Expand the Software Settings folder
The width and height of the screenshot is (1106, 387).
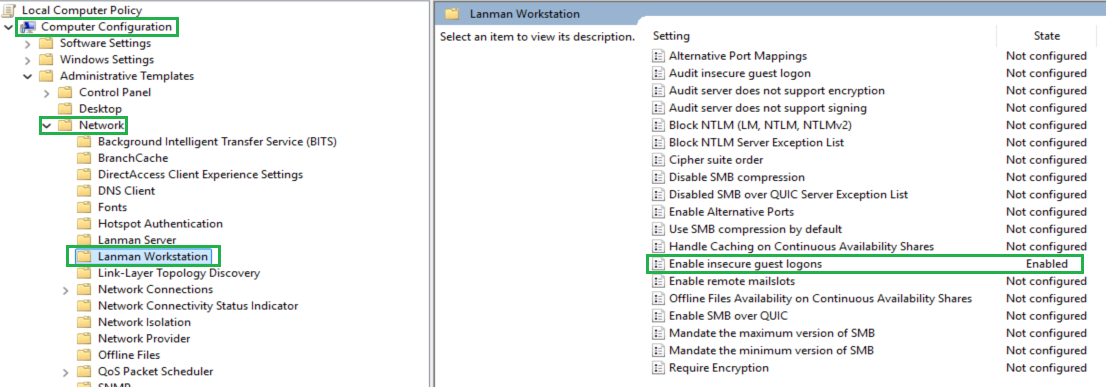[28, 44]
